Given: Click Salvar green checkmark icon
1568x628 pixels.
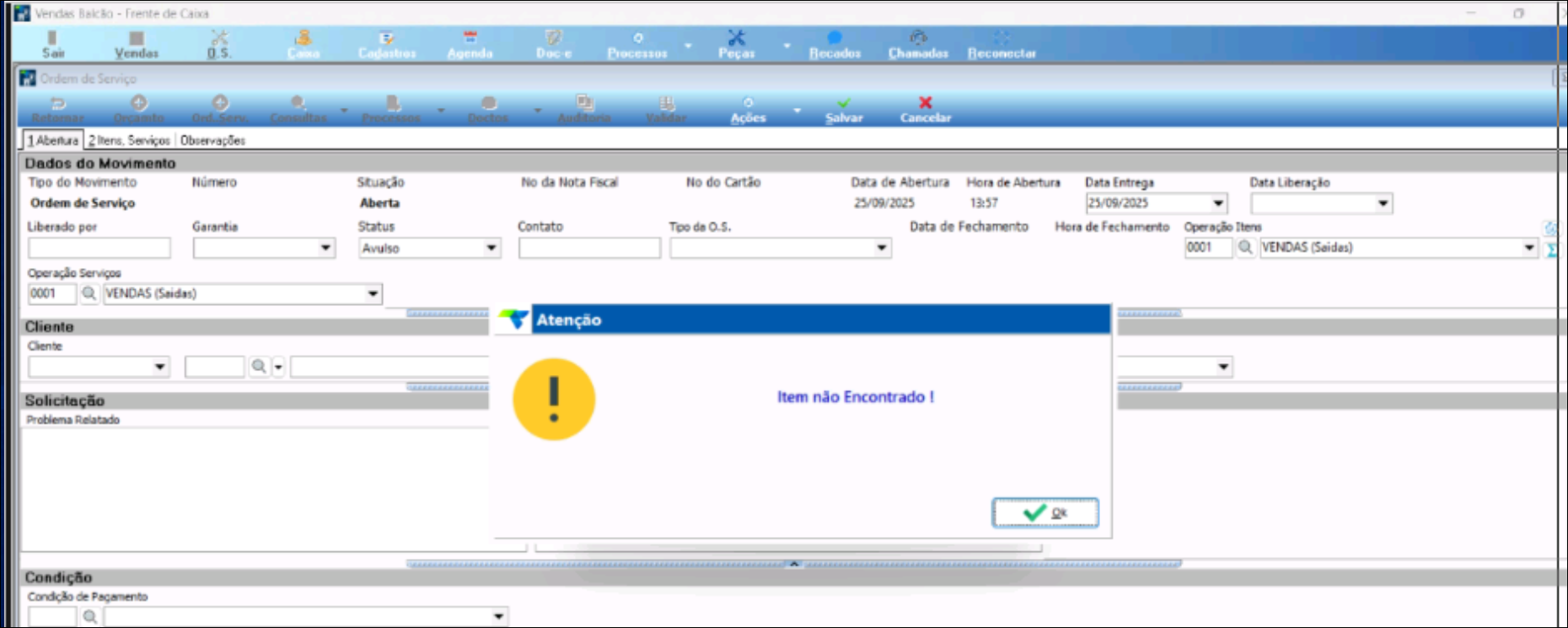Looking at the screenshot, I should click(x=844, y=104).
